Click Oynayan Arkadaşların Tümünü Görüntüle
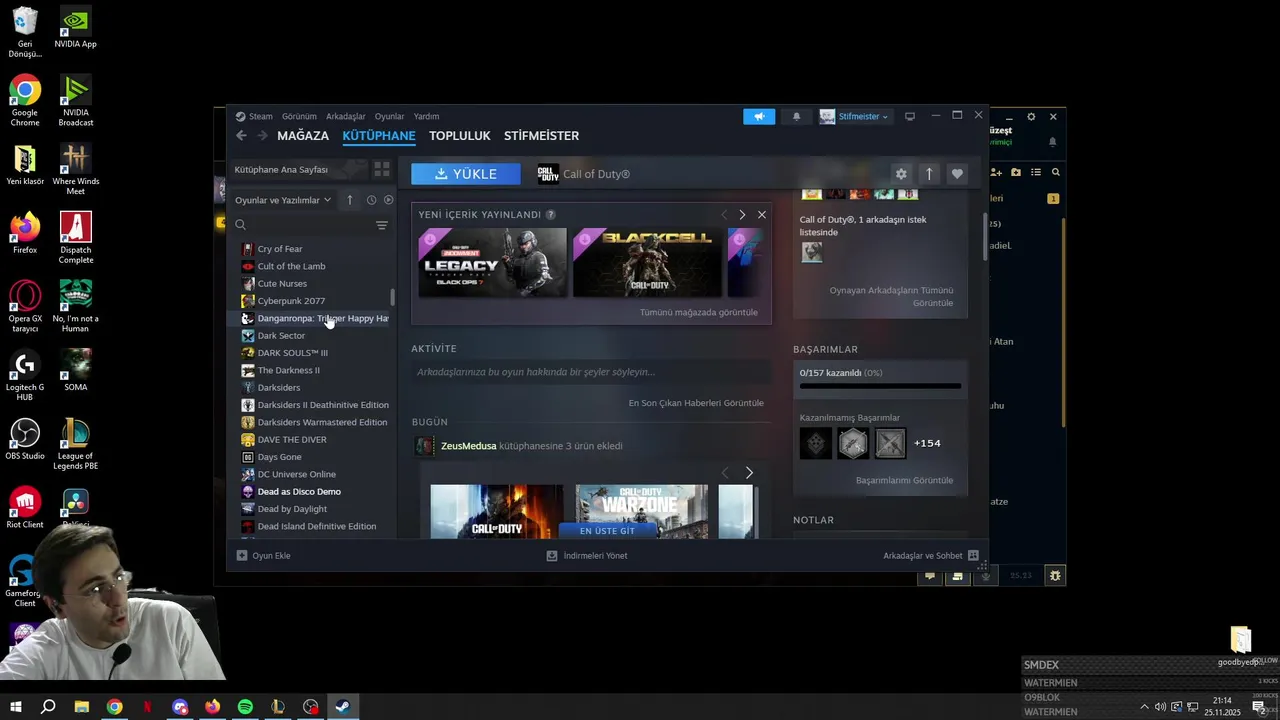 pyautogui.click(x=891, y=296)
